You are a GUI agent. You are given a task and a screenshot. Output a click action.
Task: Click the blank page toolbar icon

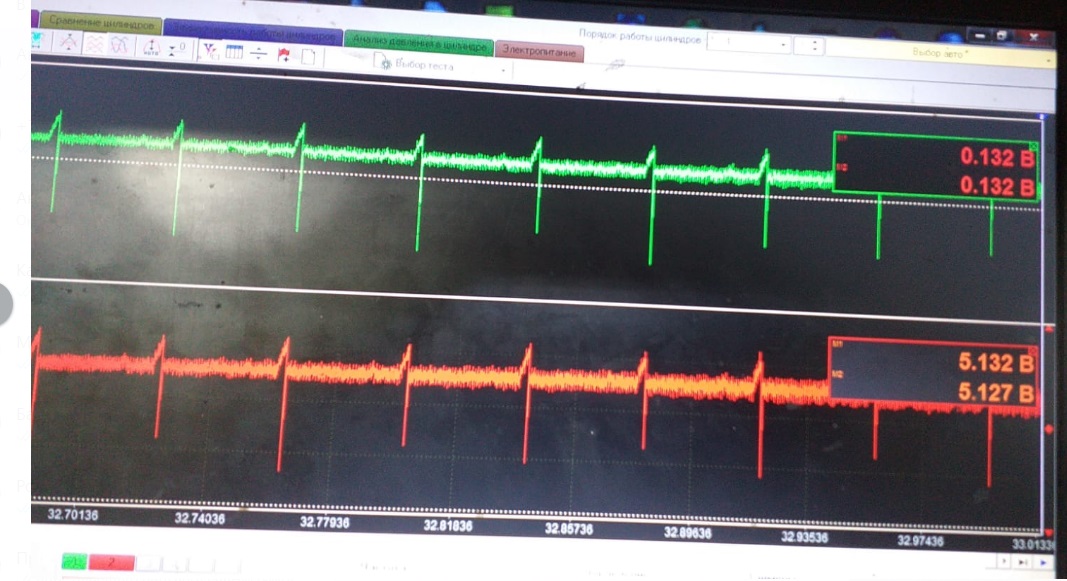[308, 56]
